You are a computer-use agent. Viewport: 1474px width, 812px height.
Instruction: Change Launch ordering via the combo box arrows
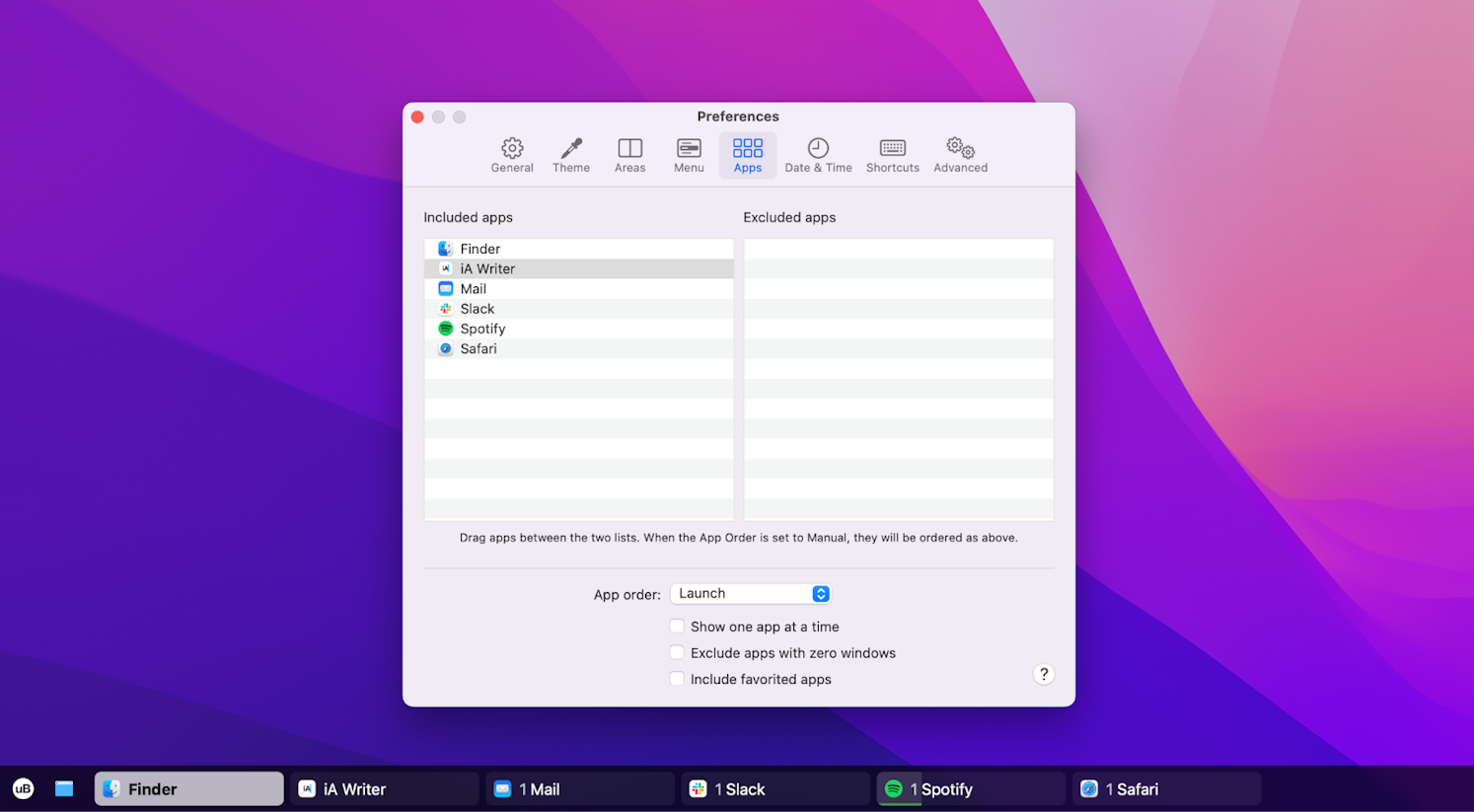[820, 593]
